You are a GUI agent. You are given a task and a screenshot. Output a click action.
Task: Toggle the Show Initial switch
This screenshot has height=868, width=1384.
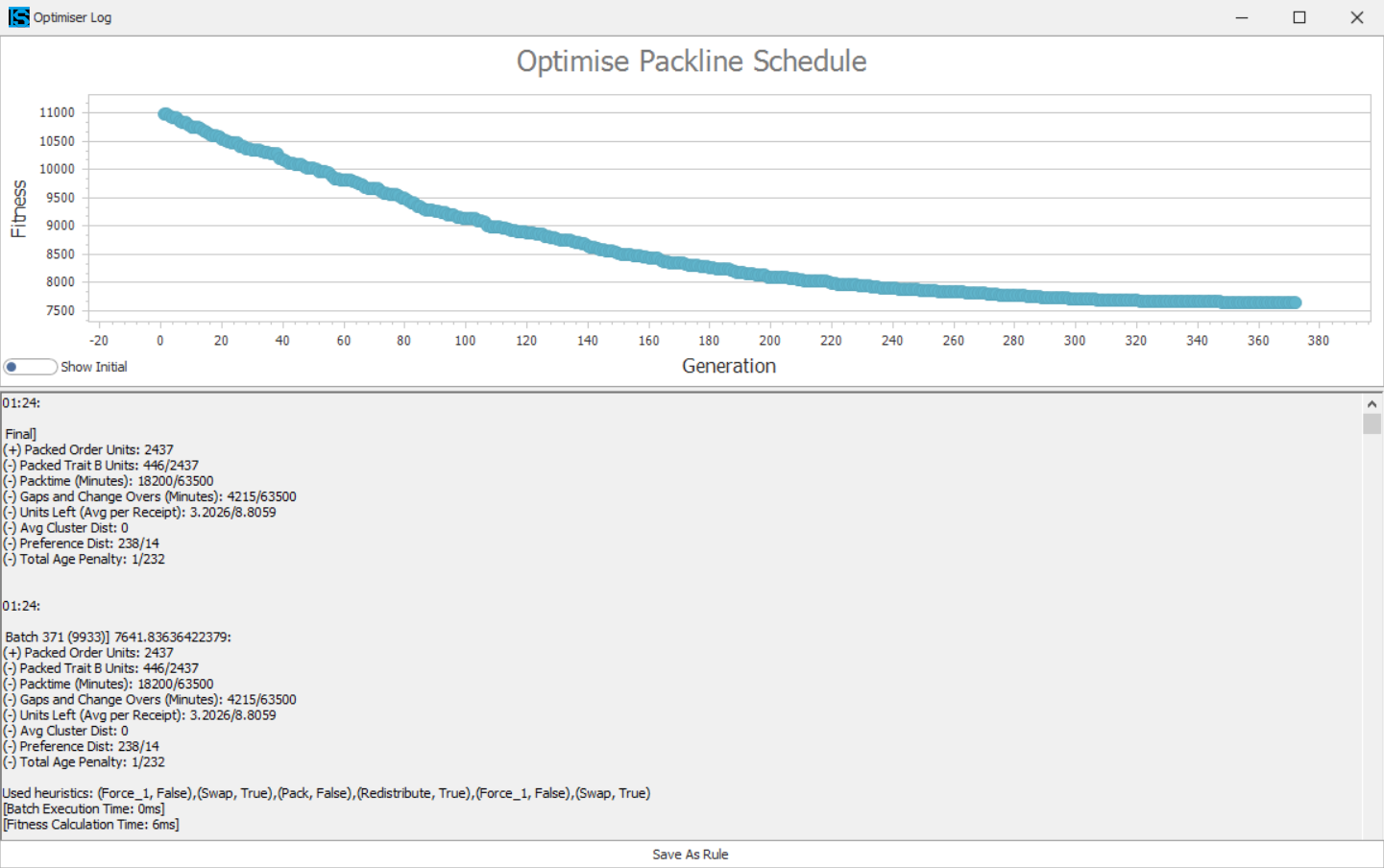30,367
